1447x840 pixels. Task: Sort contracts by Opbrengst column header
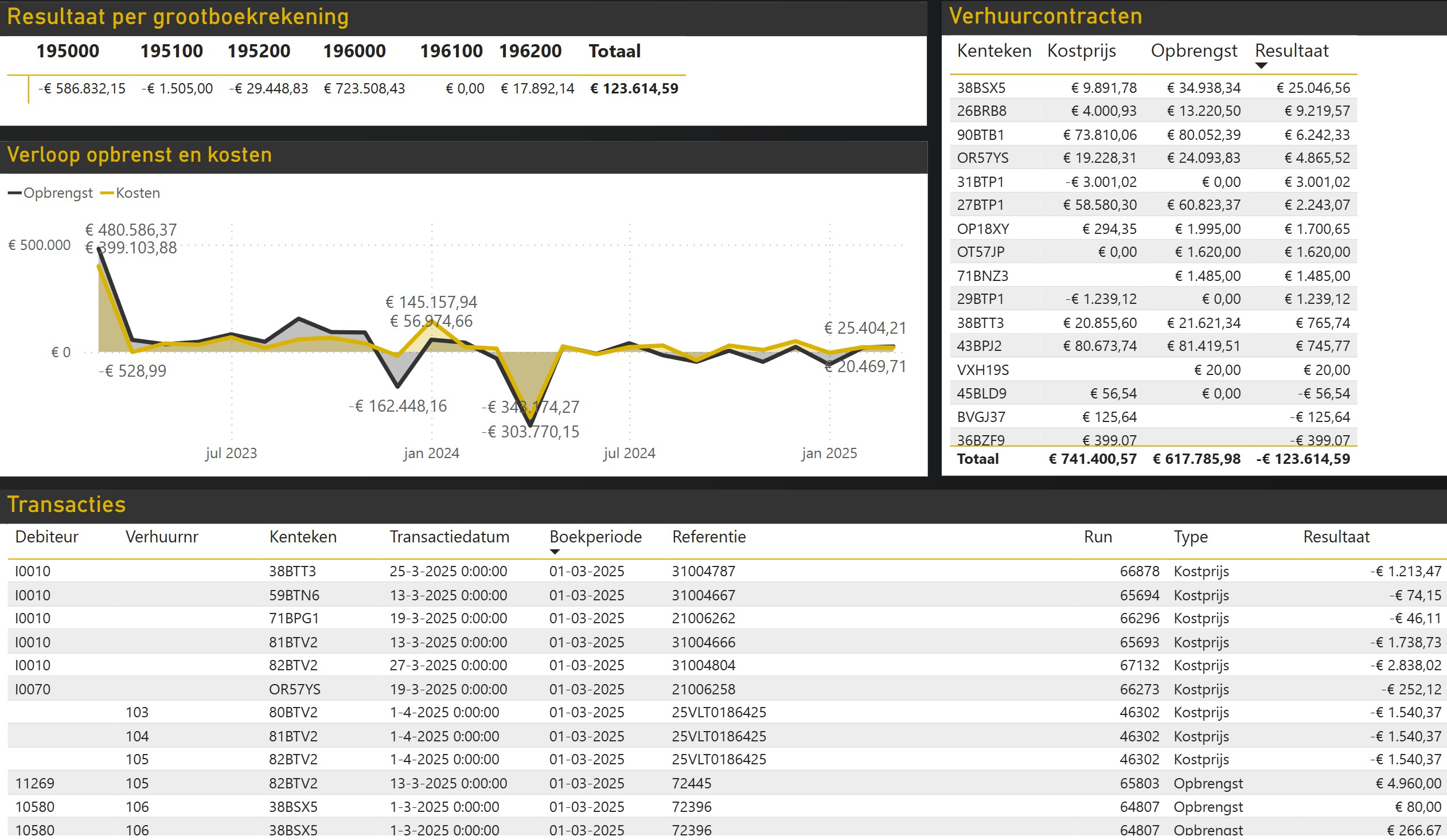[x=1193, y=51]
